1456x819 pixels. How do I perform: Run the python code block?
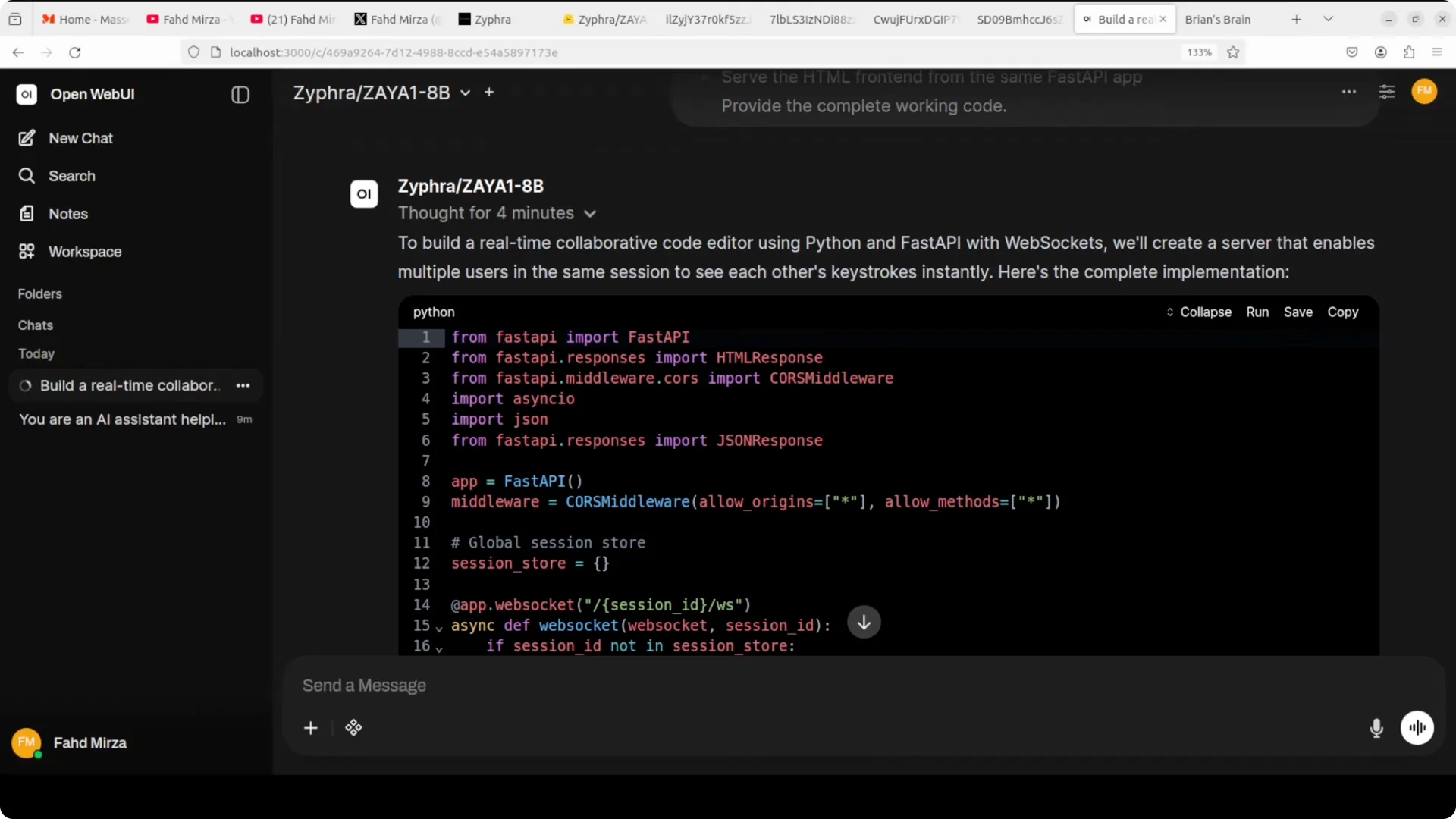pyautogui.click(x=1257, y=312)
